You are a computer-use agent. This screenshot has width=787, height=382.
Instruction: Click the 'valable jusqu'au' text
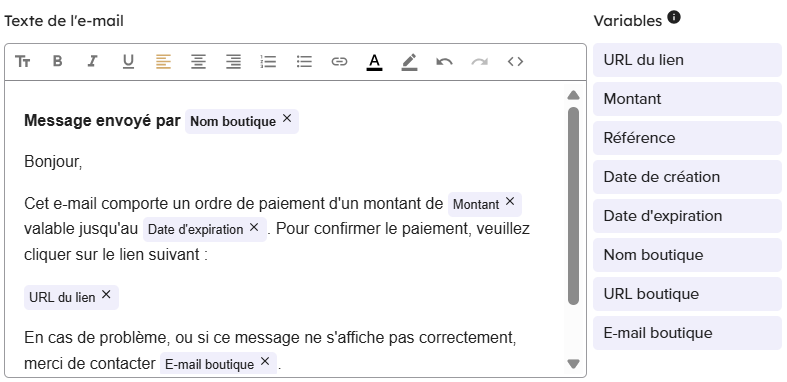pos(81,229)
